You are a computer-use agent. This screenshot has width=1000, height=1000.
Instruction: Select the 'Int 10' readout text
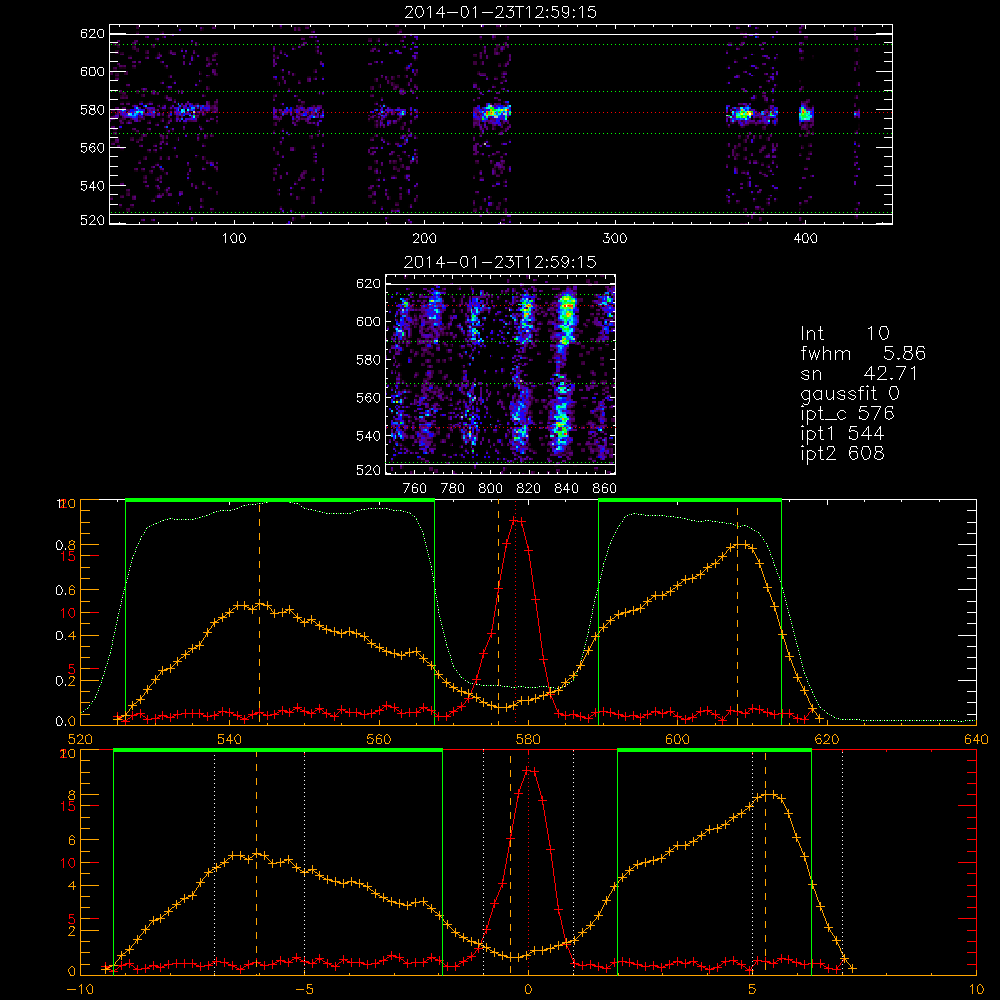pyautogui.click(x=844, y=333)
